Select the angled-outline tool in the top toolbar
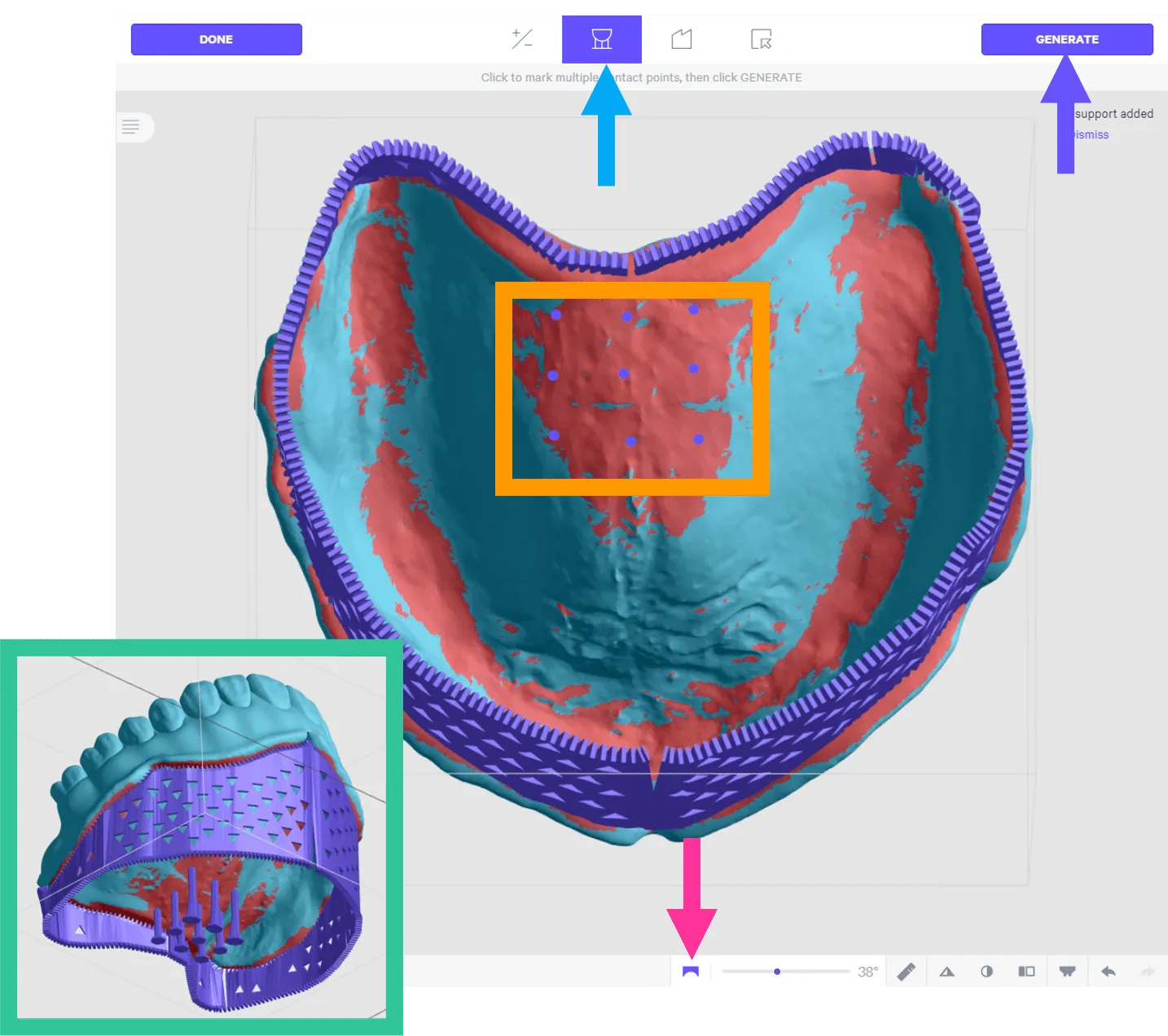Viewport: 1168px width, 1036px height. 682,38
